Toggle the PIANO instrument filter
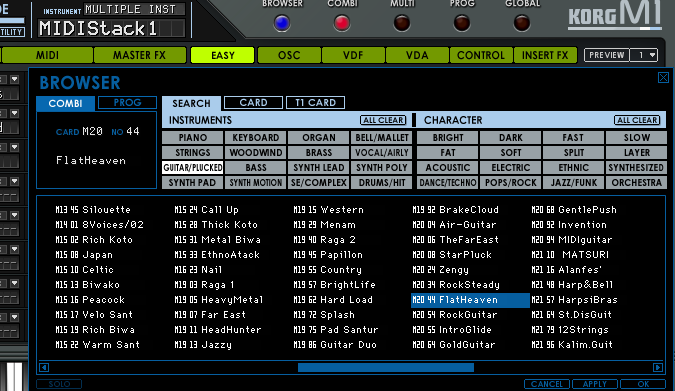Screen dimensions: 675x391 [x=193, y=138]
